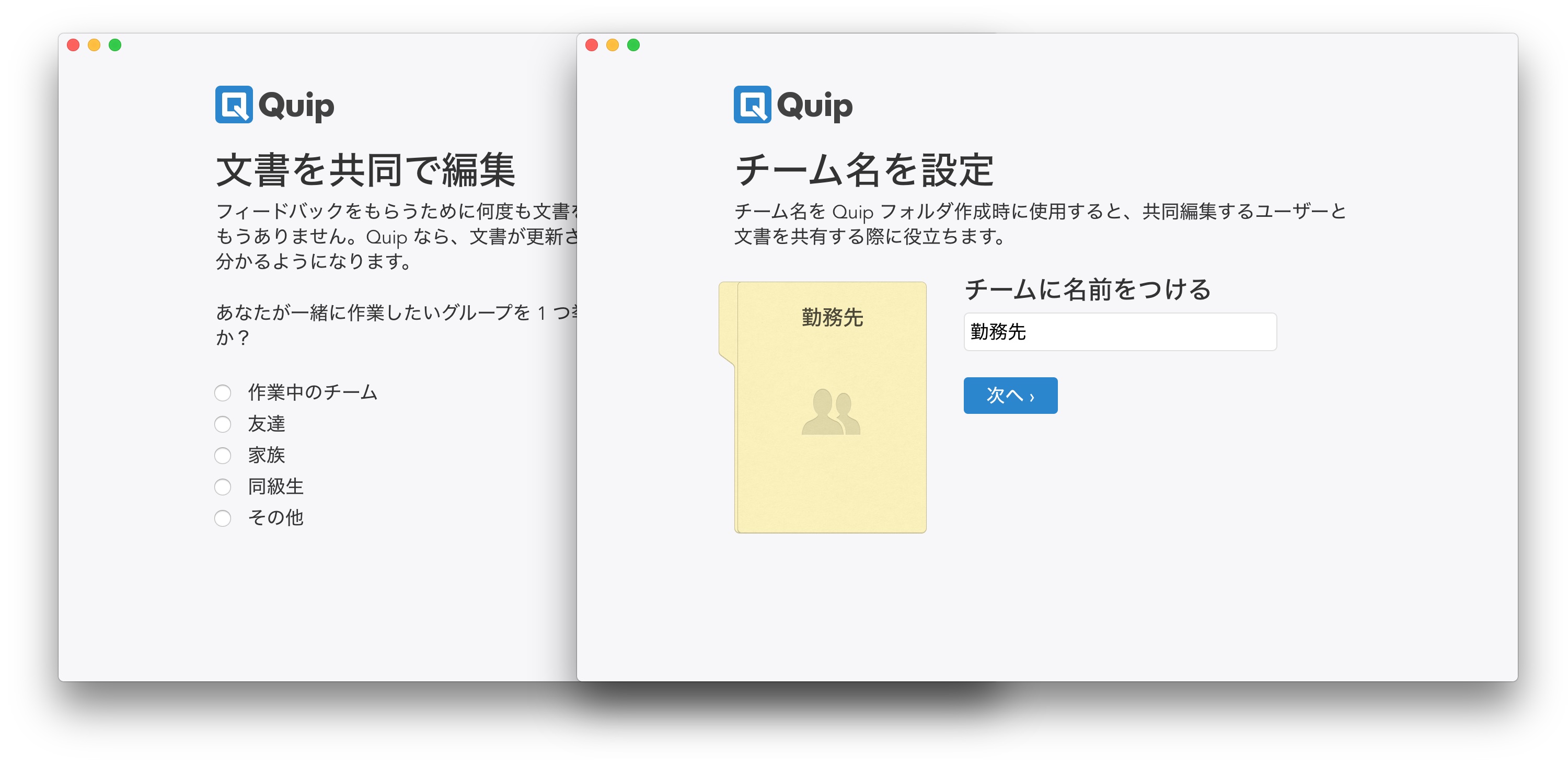Focus the team name input field
This screenshot has width=1568, height=765.
(1120, 332)
